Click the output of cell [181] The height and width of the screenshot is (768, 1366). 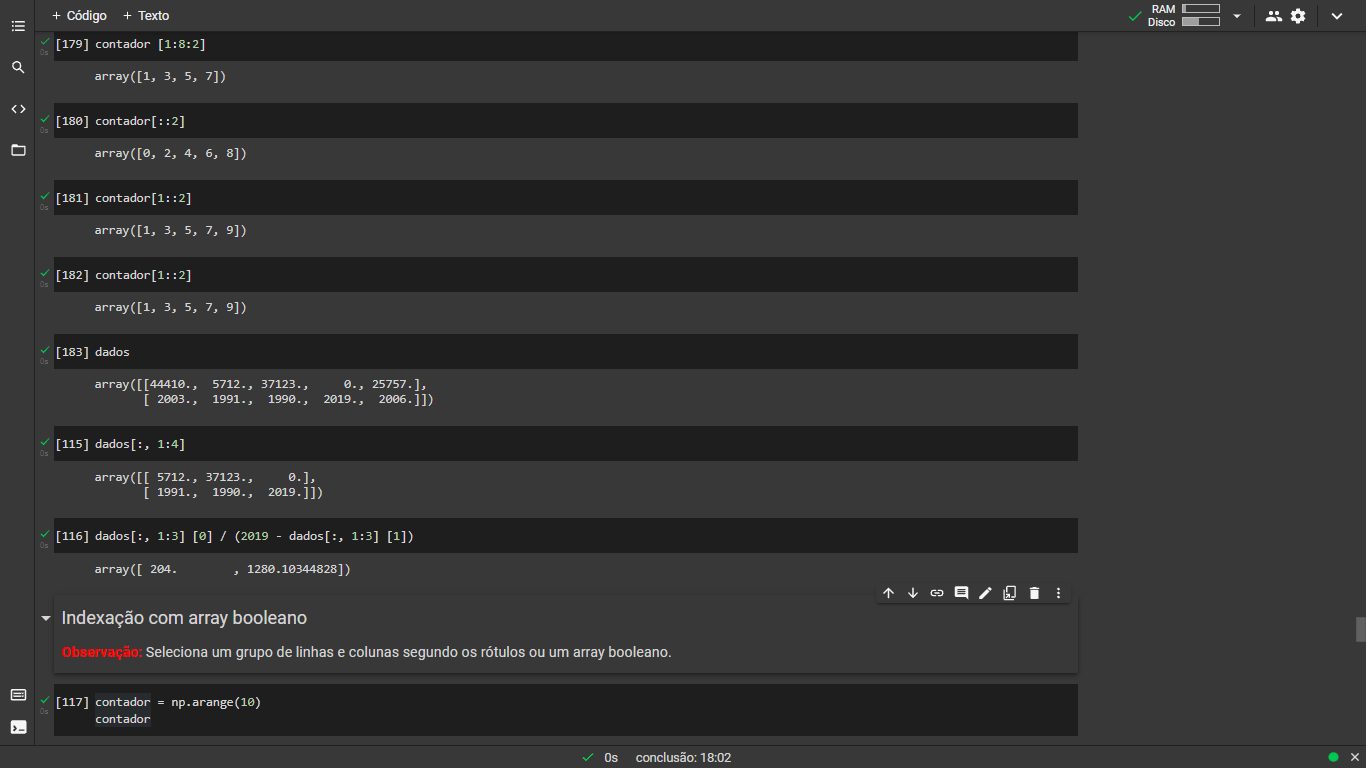(x=170, y=230)
